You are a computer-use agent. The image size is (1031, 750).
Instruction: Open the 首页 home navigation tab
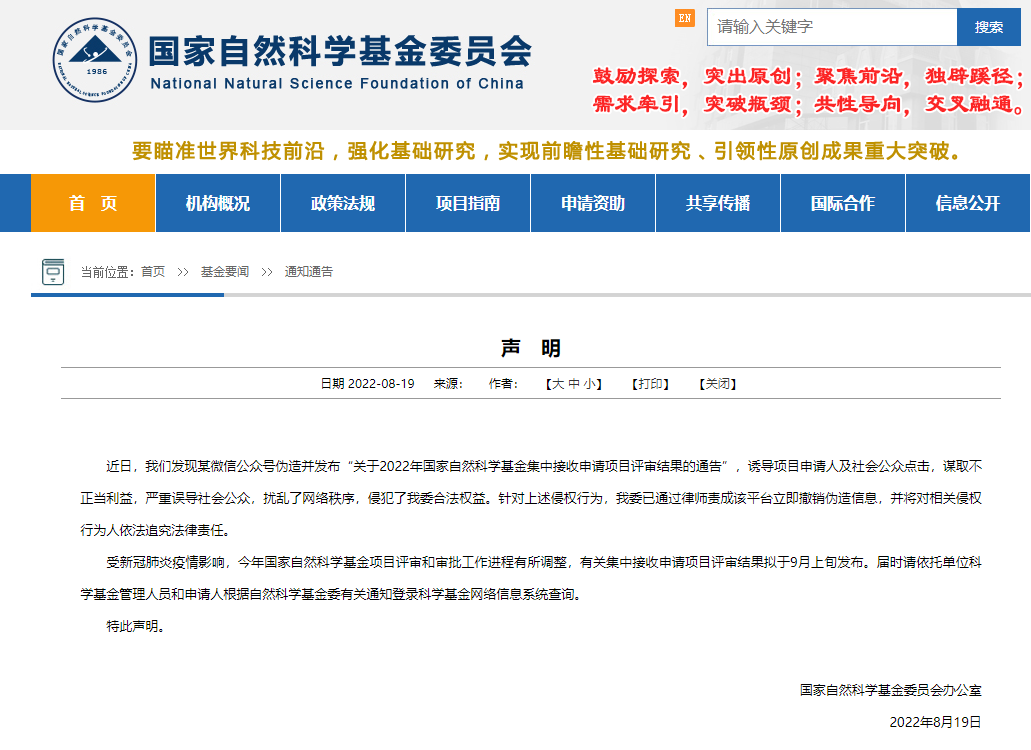click(93, 203)
